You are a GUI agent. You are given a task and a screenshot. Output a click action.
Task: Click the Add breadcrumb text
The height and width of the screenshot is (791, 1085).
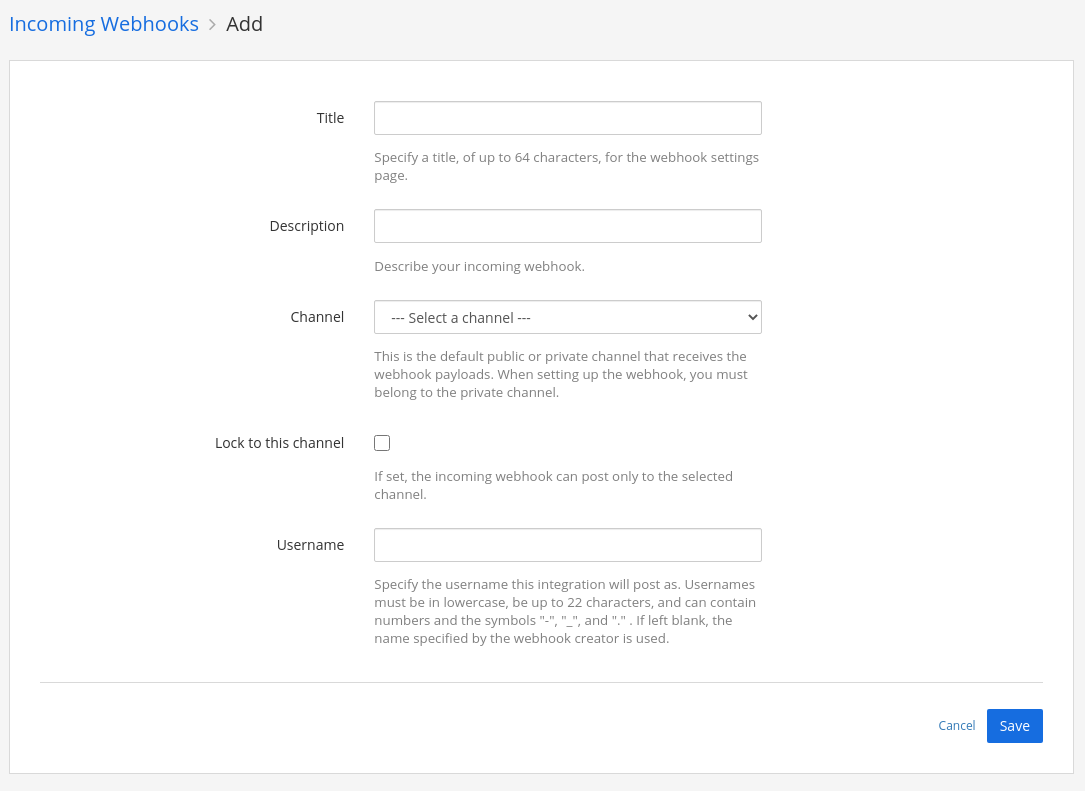pyautogui.click(x=244, y=24)
